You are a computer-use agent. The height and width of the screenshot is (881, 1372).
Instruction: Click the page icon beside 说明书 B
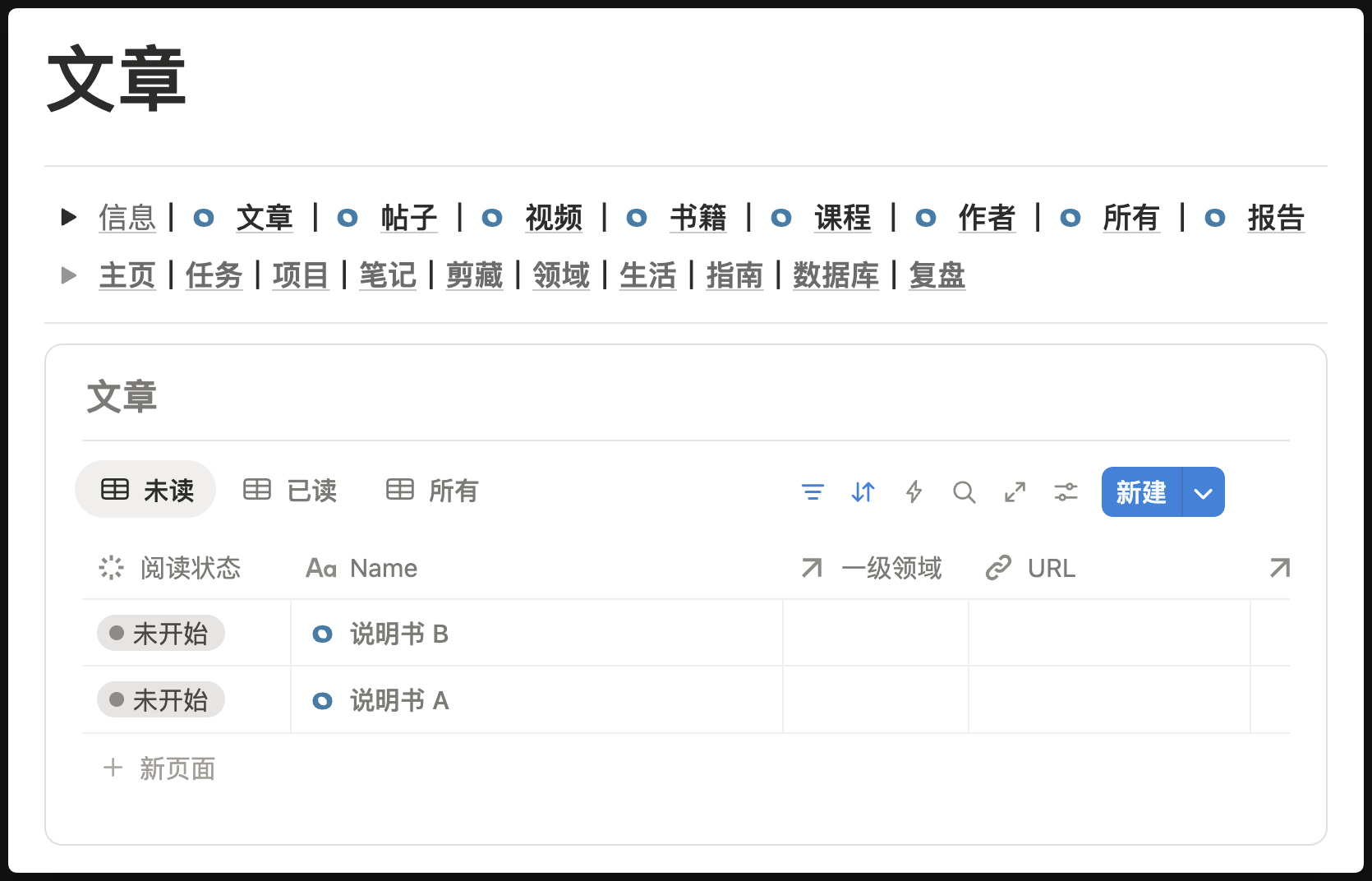pyautogui.click(x=323, y=634)
